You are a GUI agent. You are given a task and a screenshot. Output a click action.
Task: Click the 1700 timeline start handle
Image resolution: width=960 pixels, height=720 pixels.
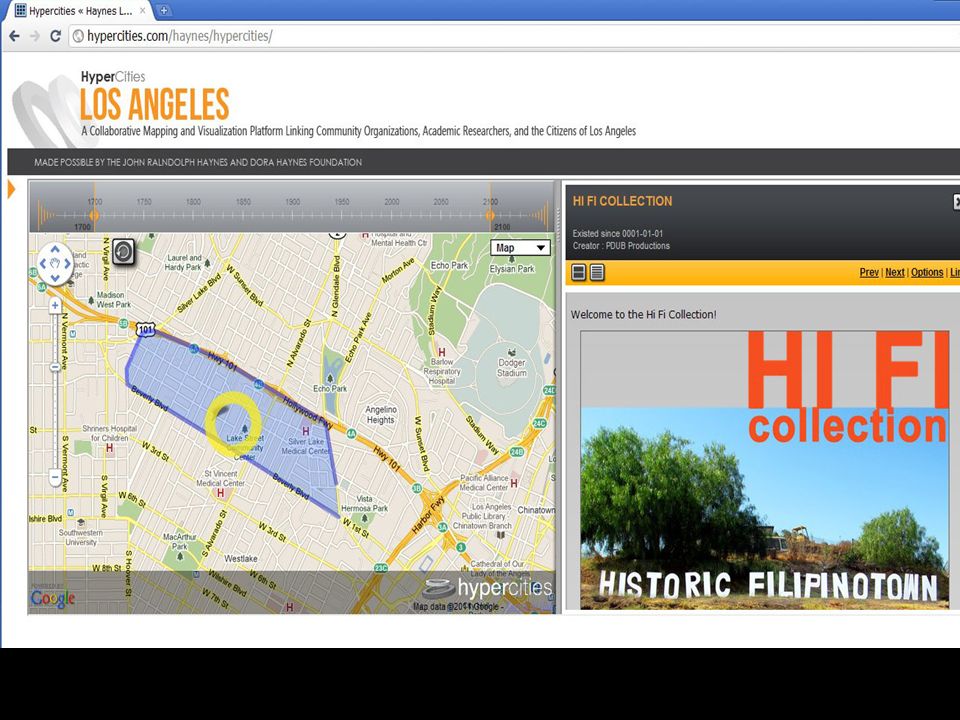94,215
